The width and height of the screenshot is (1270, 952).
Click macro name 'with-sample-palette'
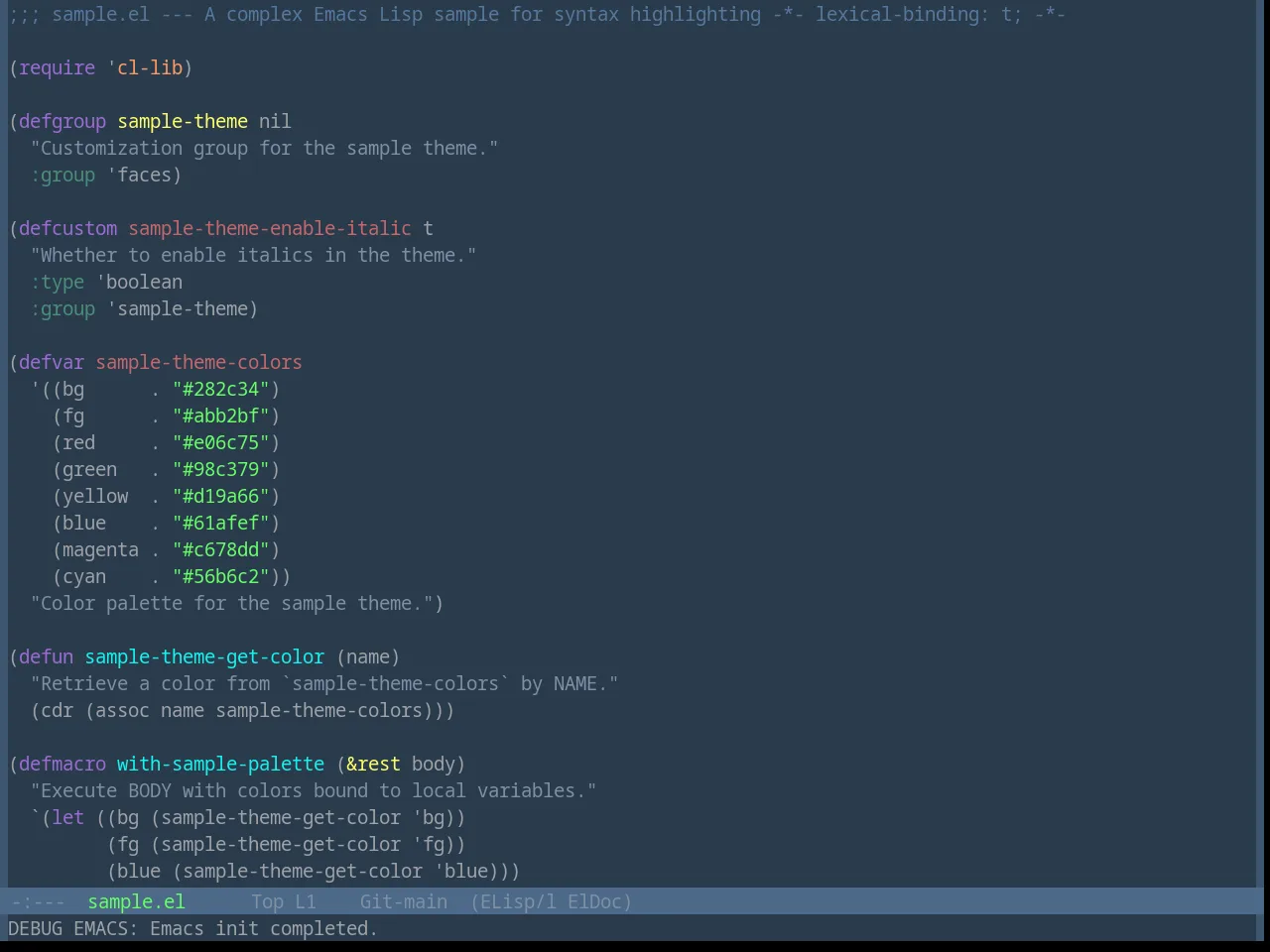[220, 764]
